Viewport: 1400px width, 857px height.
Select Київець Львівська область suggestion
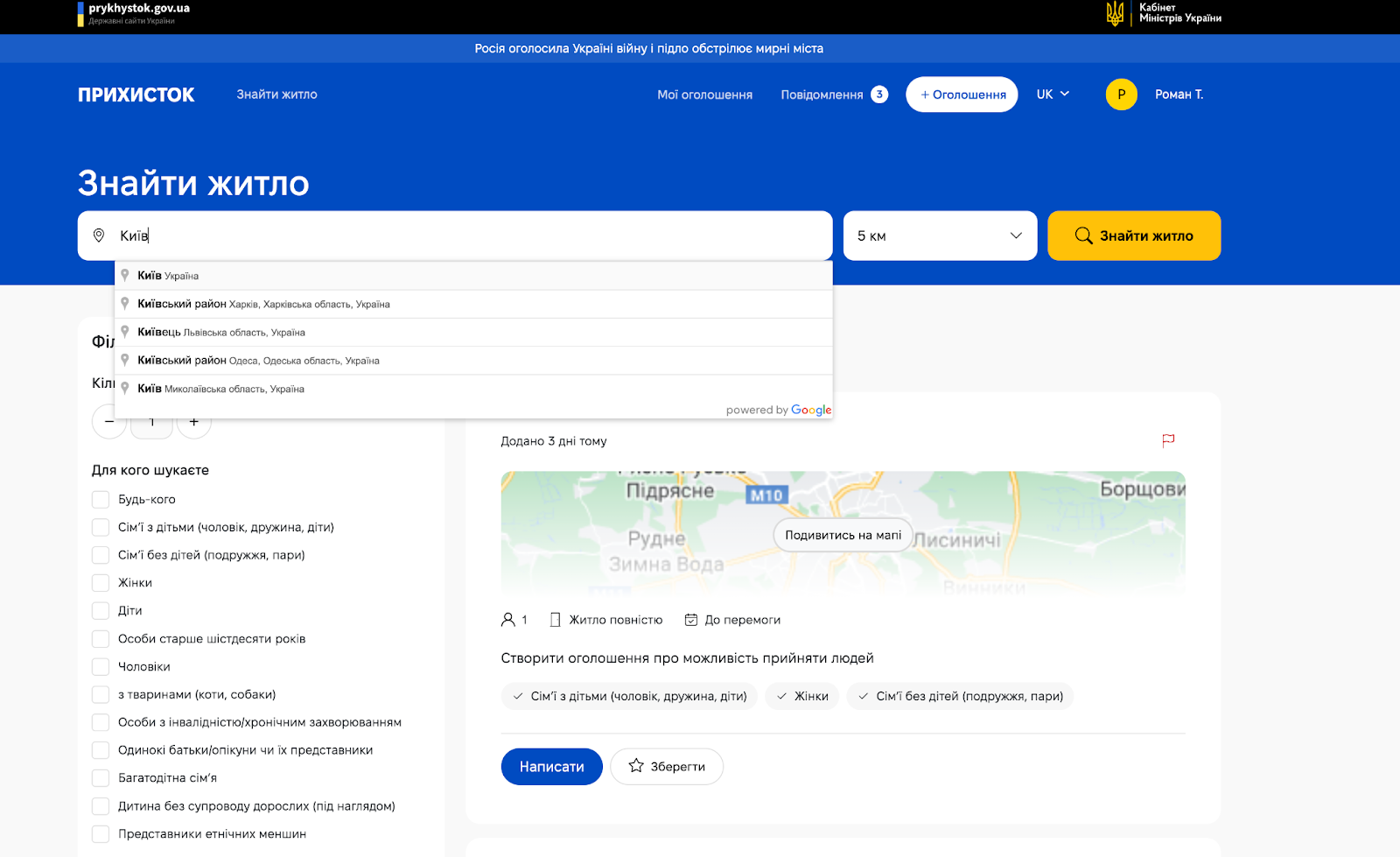pyautogui.click(x=473, y=333)
